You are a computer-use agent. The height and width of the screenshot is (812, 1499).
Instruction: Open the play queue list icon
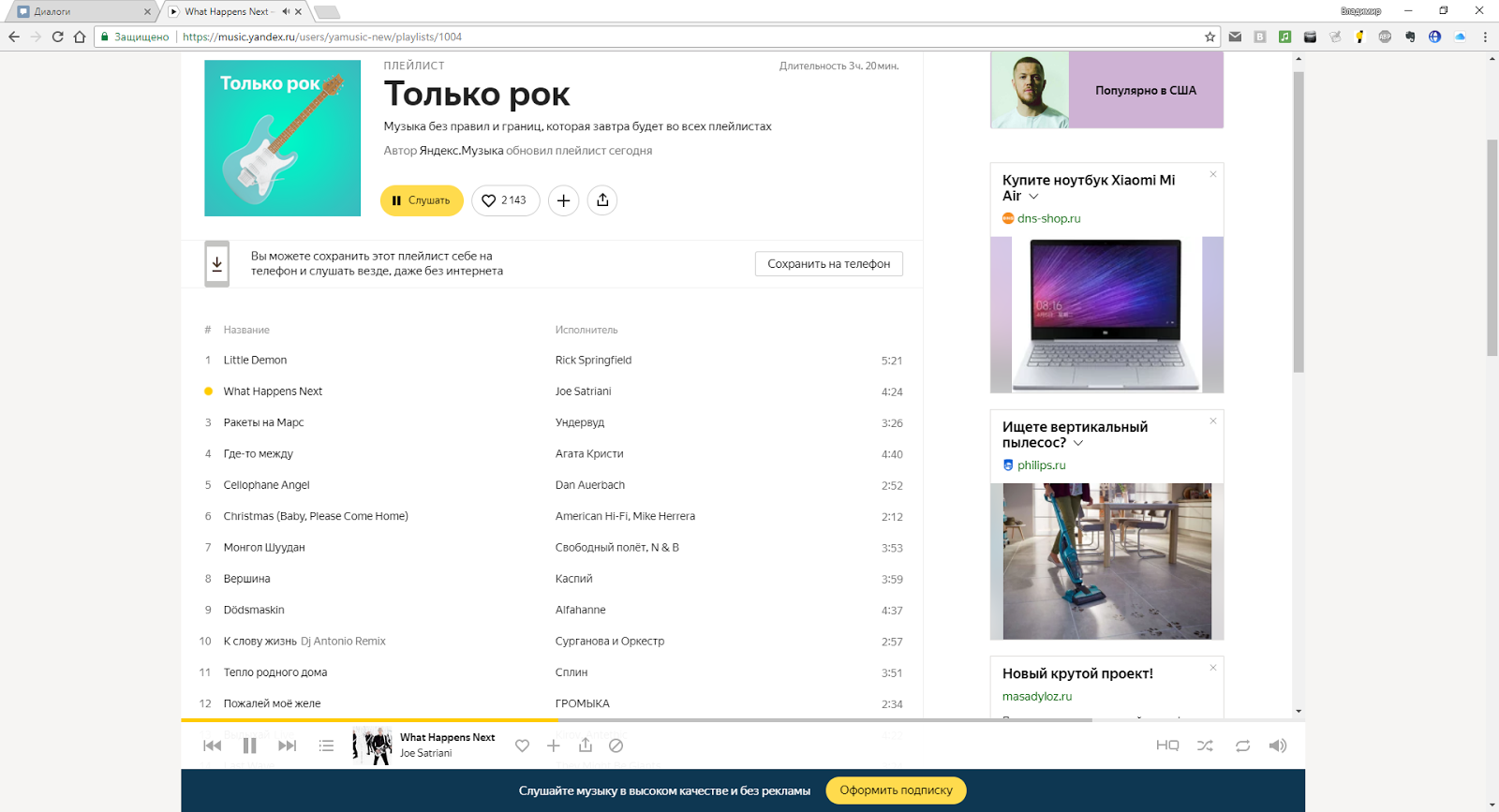click(x=326, y=746)
